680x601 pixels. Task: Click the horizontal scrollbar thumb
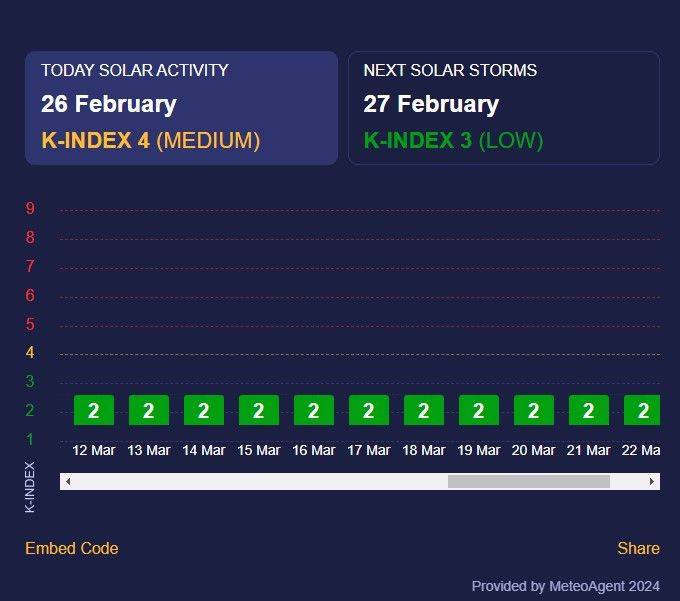[528, 481]
